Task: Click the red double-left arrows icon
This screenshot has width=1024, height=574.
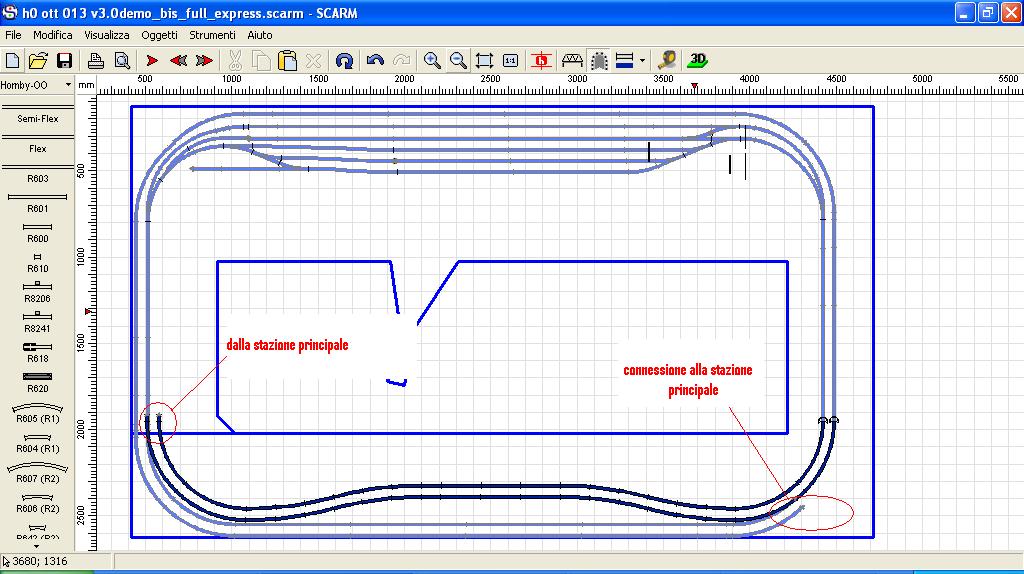Action: point(178,61)
